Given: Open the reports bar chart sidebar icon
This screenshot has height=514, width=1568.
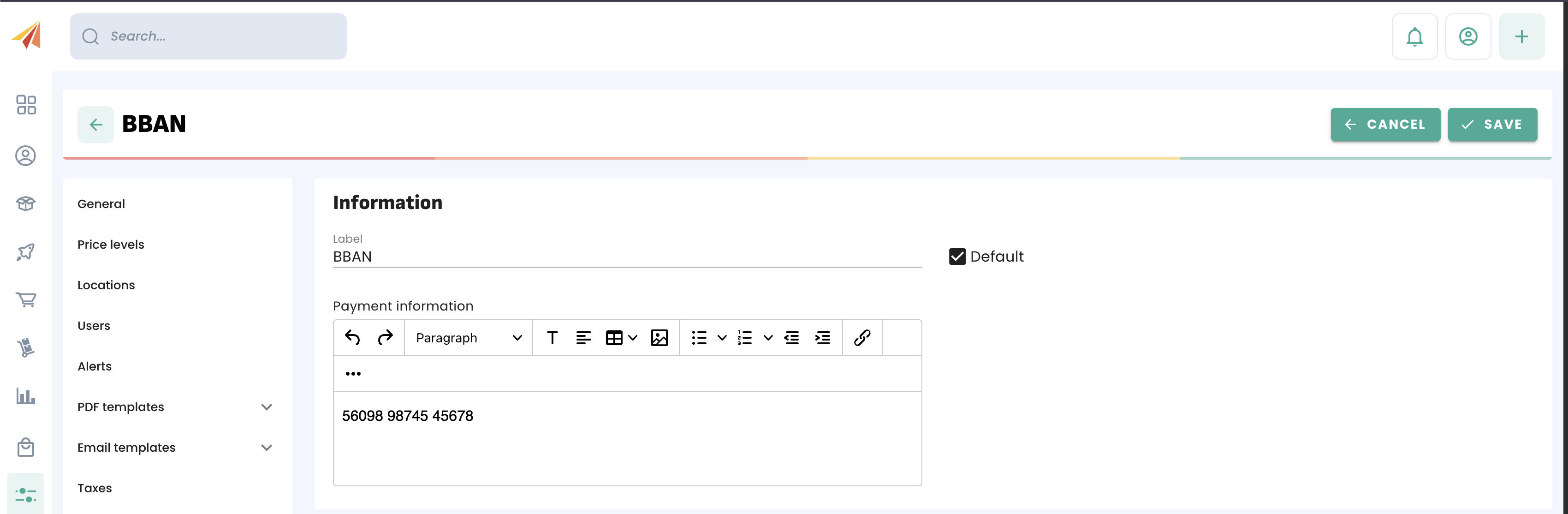Looking at the screenshot, I should tap(25, 396).
